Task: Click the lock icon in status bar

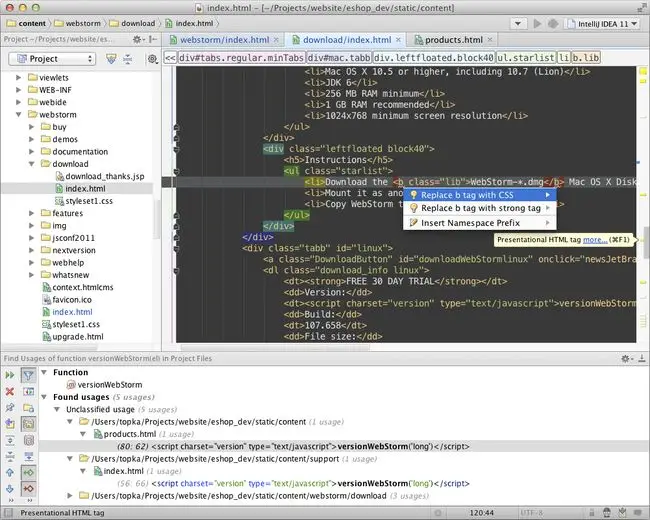Action: pos(592,513)
